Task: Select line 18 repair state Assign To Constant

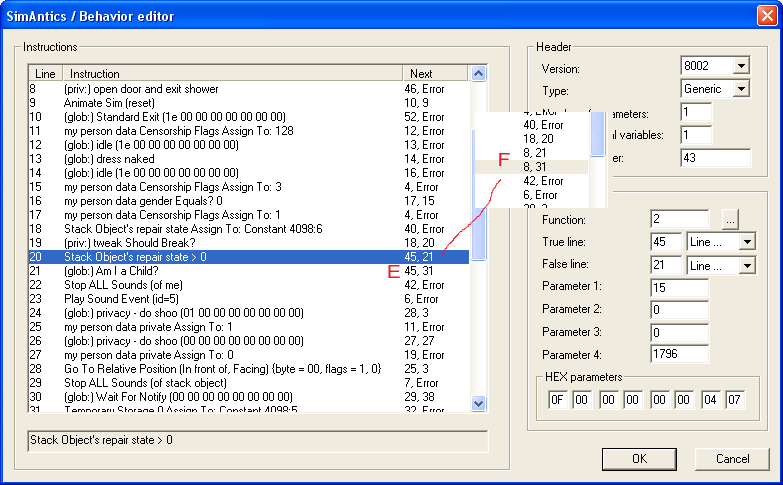Action: (x=249, y=229)
